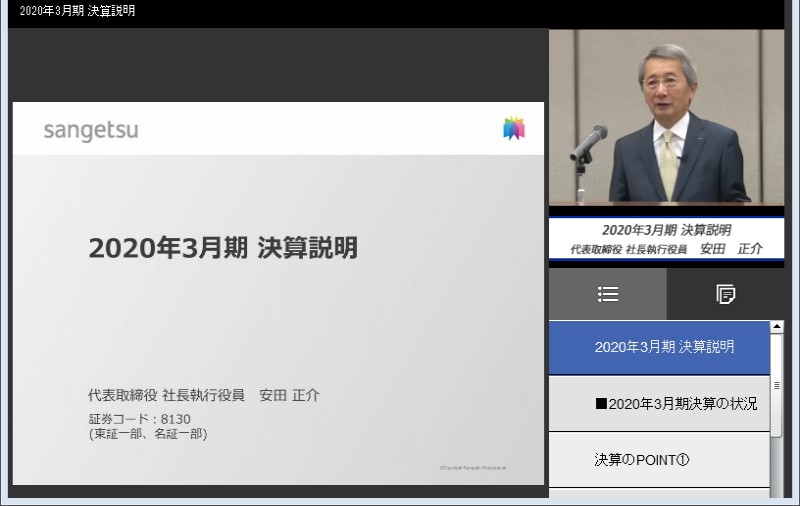Click the chapter list scrollbar thumb

pos(777,385)
